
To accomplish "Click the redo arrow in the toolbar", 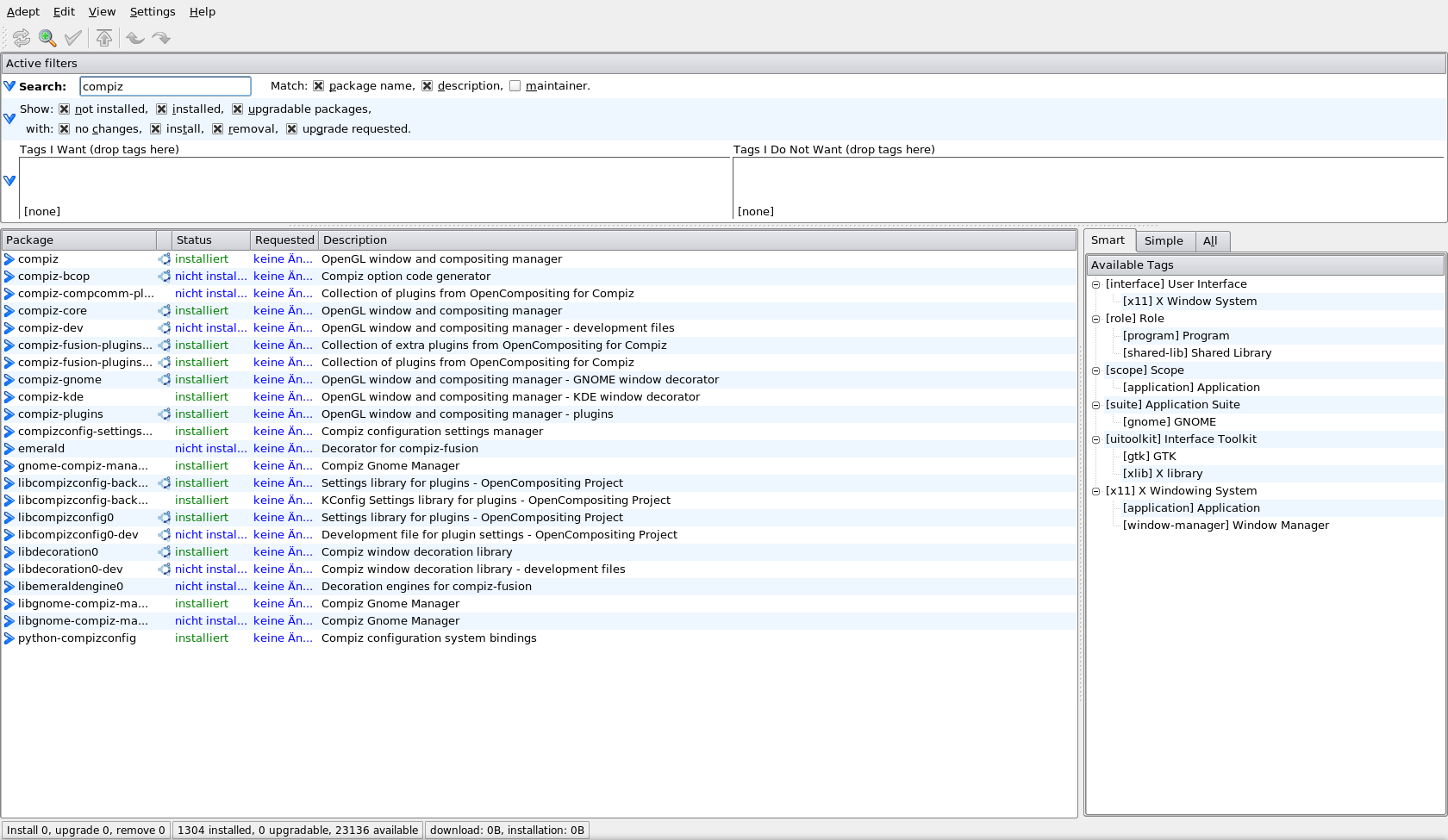I will 161,38.
